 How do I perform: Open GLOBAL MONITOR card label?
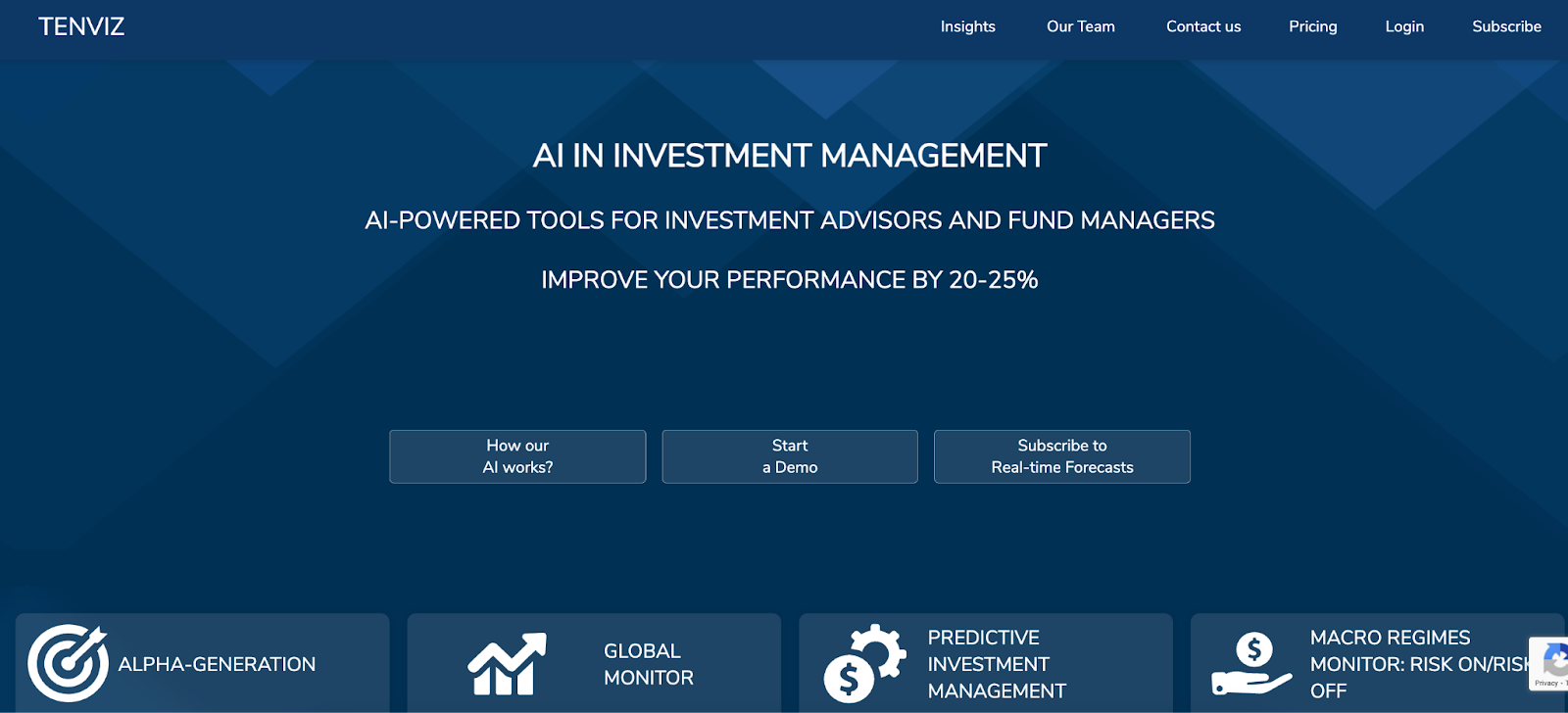click(649, 664)
